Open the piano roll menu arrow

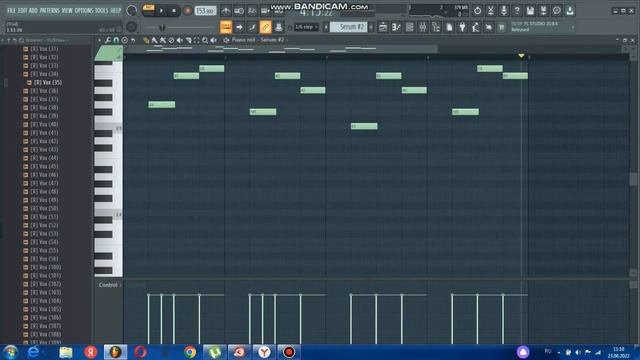coord(99,40)
